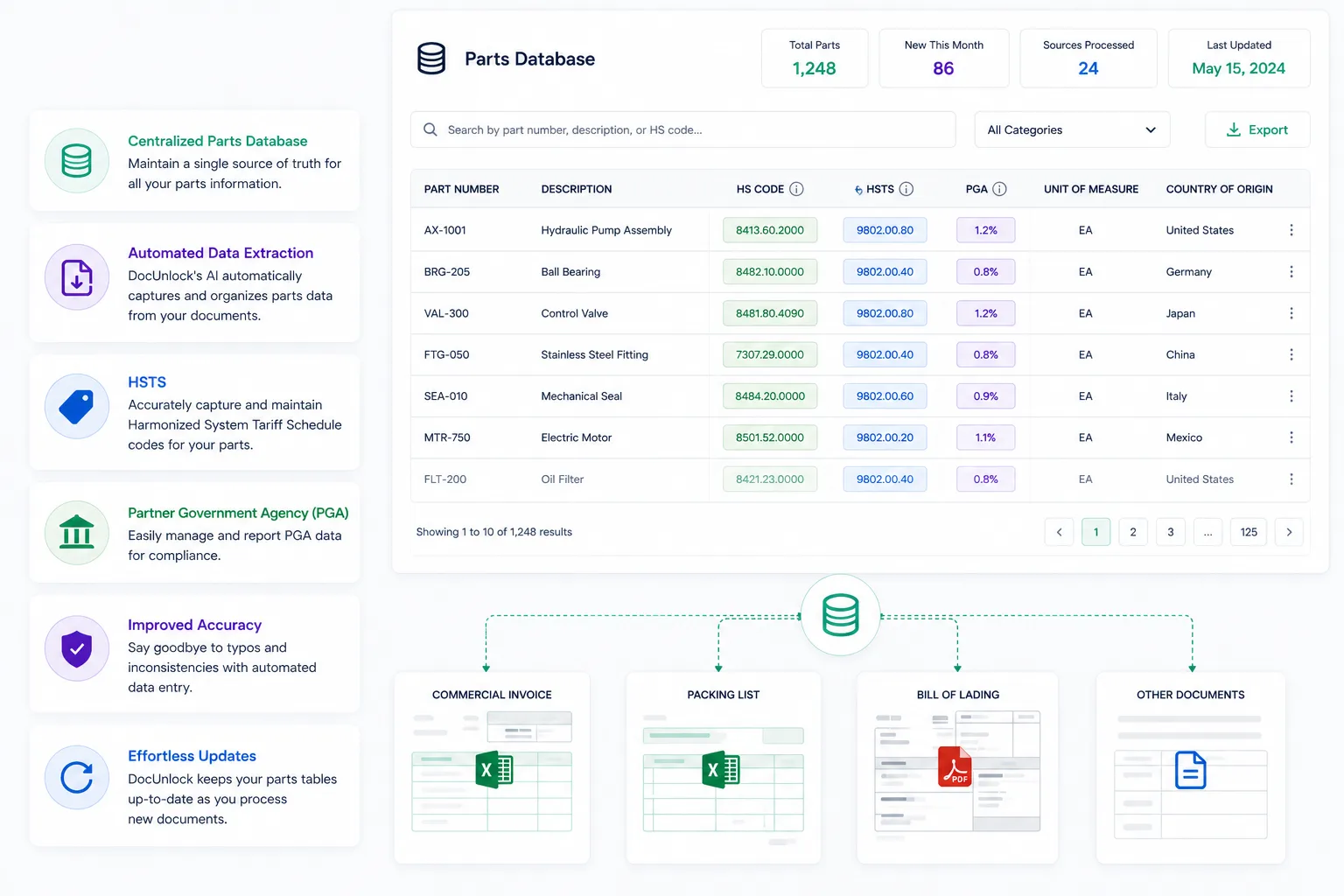Click the Electric Motor description
This screenshot has height=896, width=1344.
click(x=577, y=437)
